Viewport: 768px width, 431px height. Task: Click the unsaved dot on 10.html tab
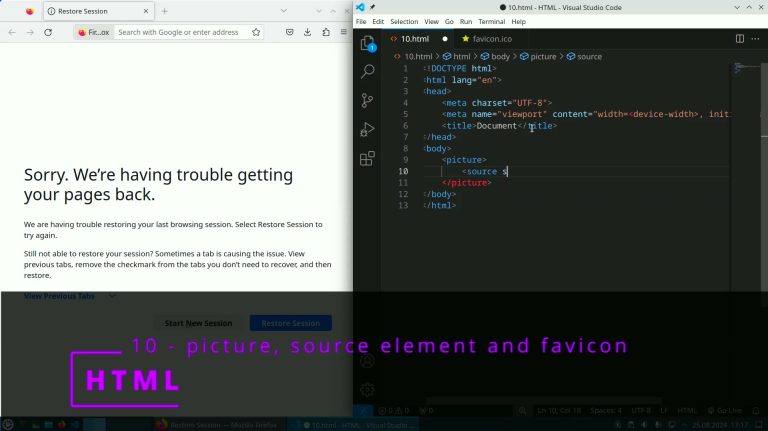click(x=445, y=39)
